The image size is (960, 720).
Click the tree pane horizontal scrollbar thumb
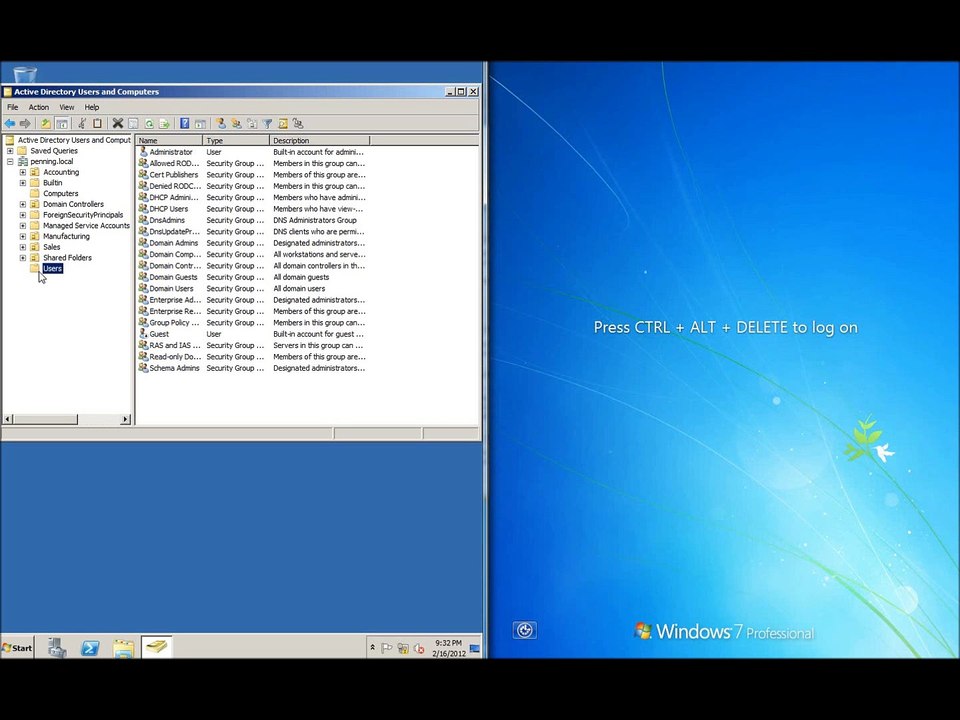(45, 419)
